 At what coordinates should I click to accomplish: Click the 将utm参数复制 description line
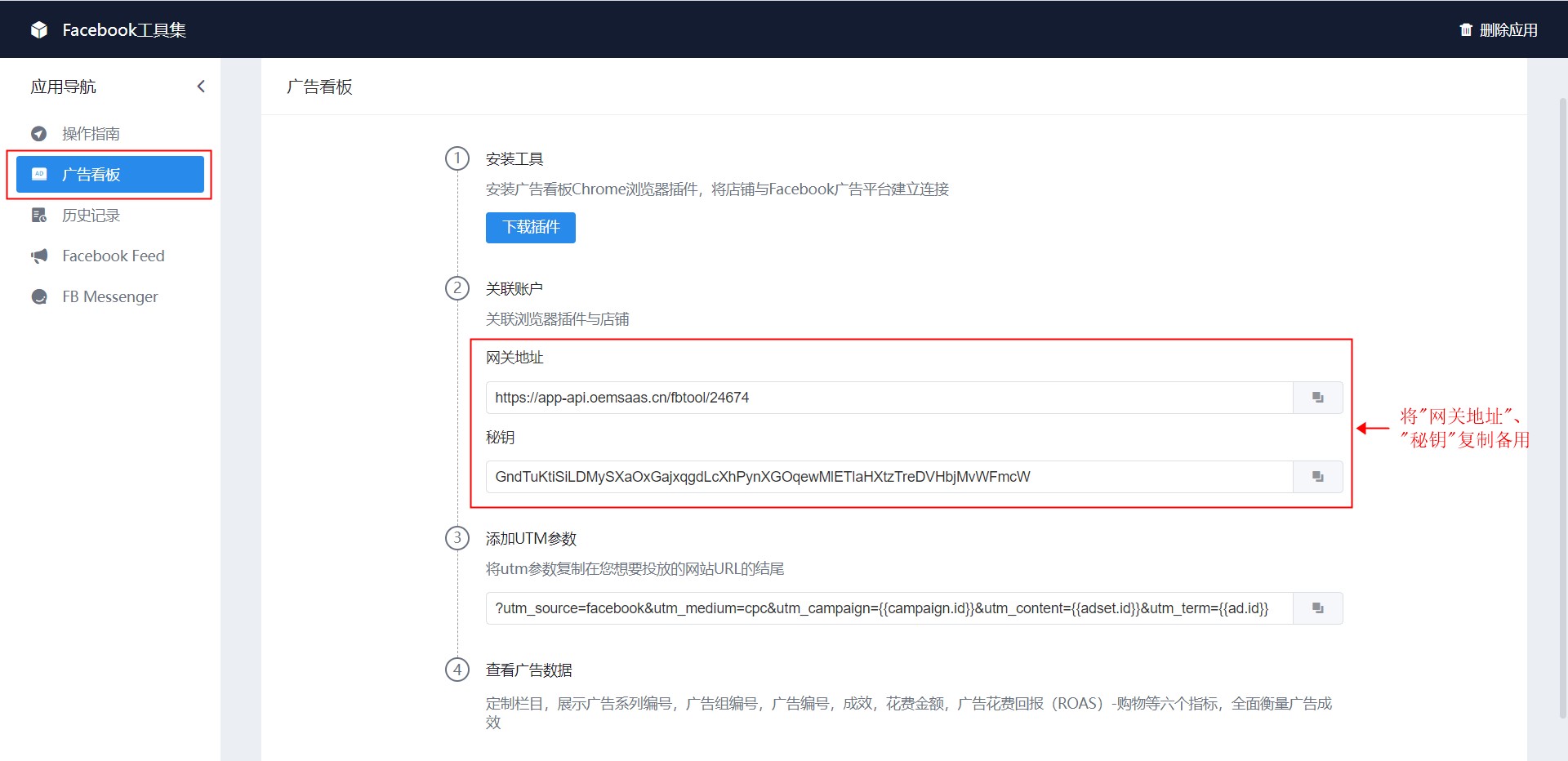pyautogui.click(x=635, y=569)
